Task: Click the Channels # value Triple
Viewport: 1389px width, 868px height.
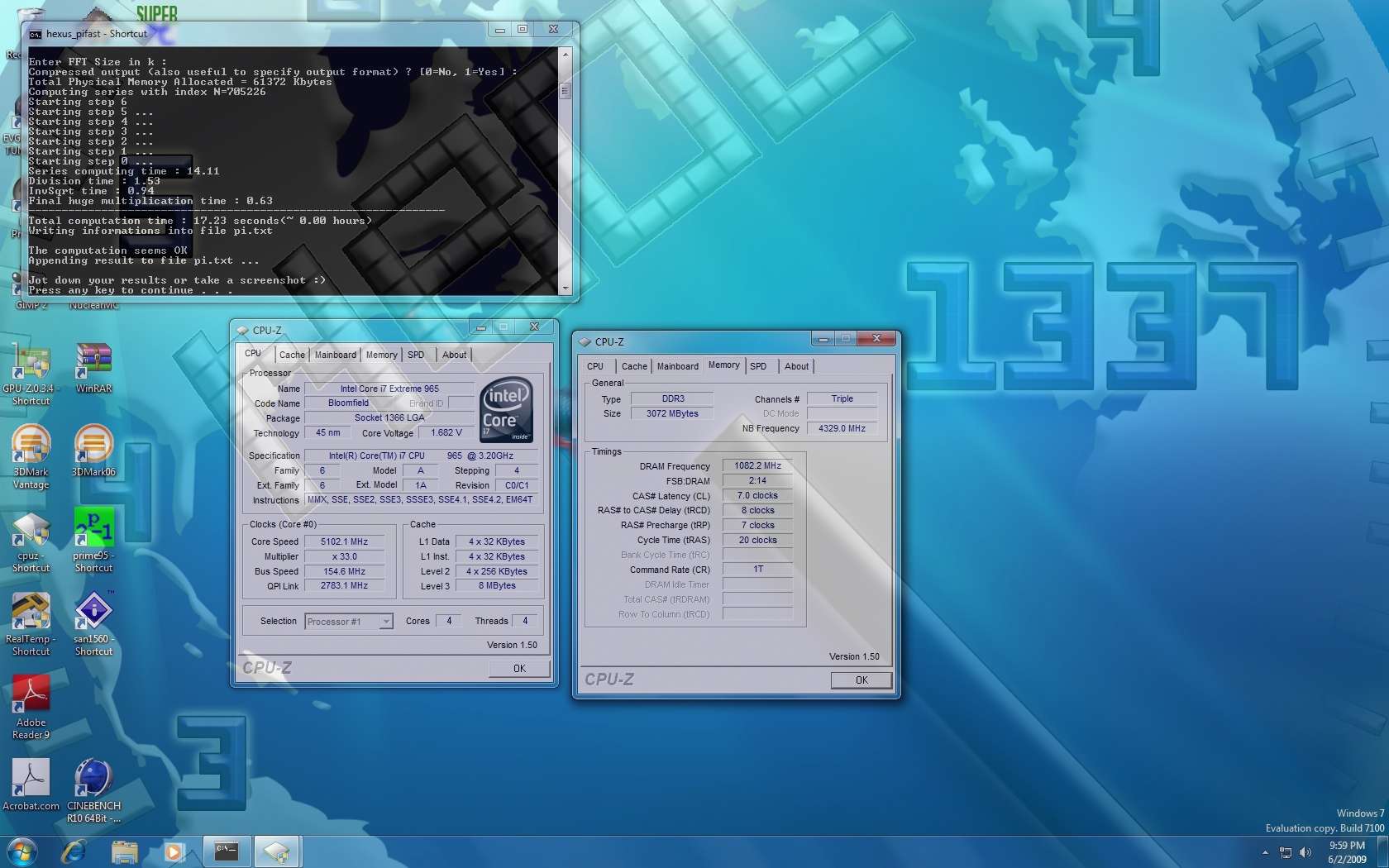Action: click(842, 399)
